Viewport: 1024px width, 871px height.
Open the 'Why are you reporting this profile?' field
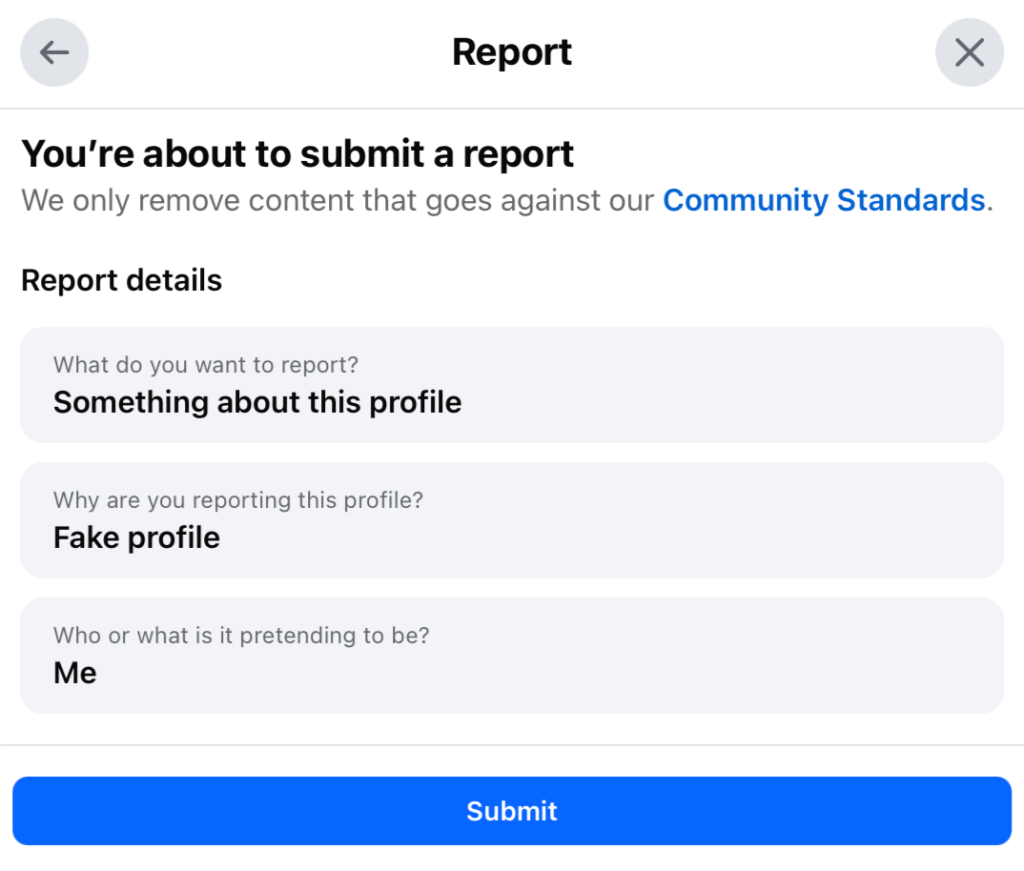coord(512,520)
